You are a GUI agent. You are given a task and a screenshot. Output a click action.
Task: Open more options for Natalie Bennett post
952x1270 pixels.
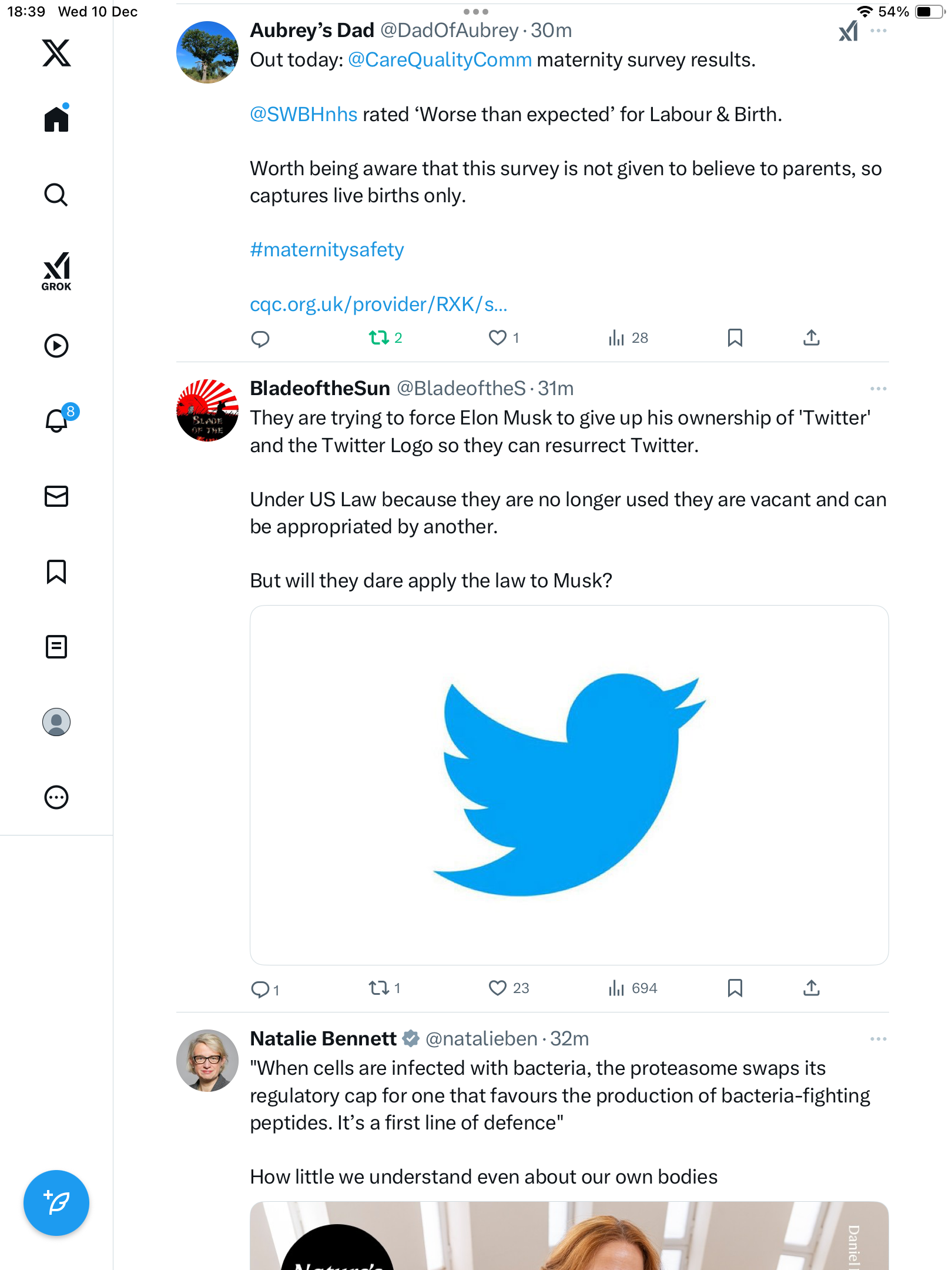(878, 1039)
